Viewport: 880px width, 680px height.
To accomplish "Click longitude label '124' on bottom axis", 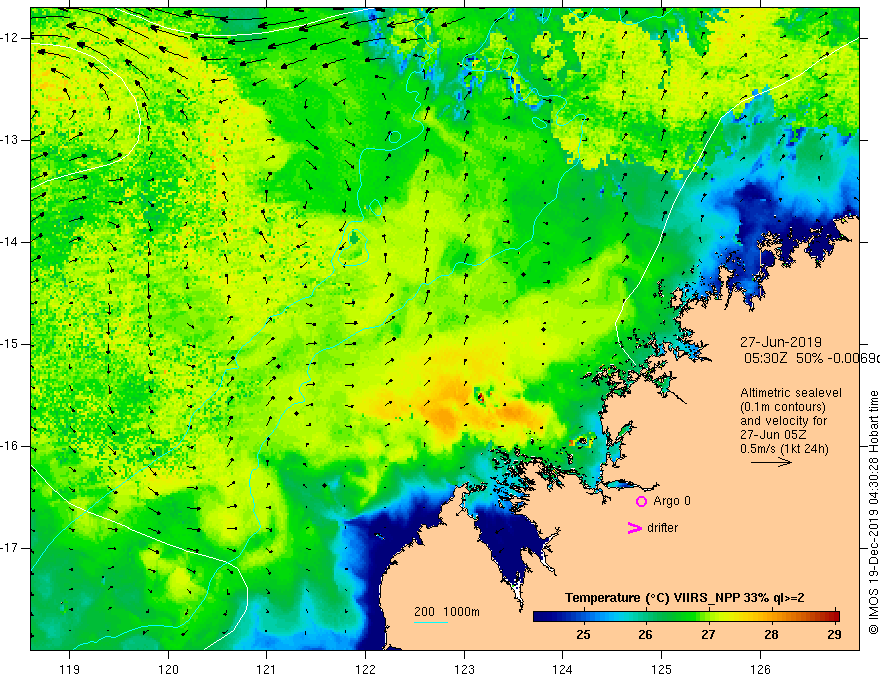I will 562,669.
